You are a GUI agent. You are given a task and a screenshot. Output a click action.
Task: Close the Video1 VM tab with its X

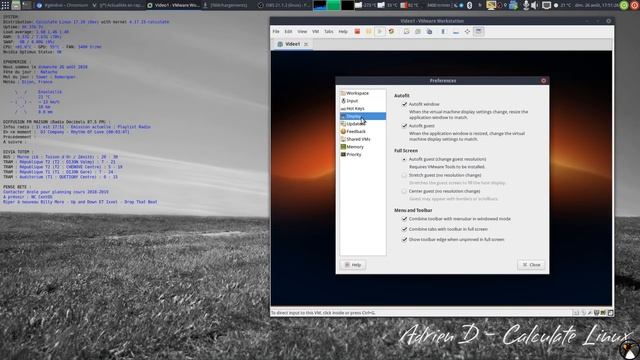[x=306, y=44]
